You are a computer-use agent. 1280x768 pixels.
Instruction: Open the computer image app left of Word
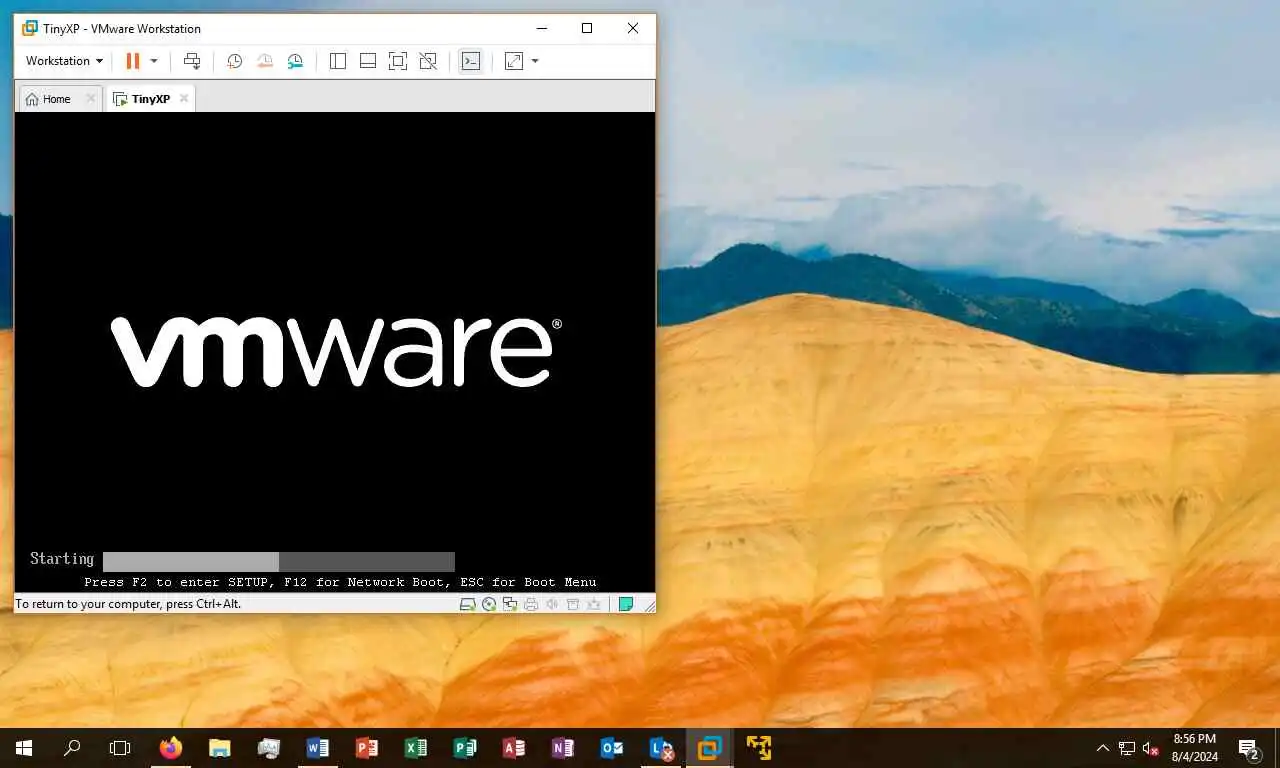point(269,748)
